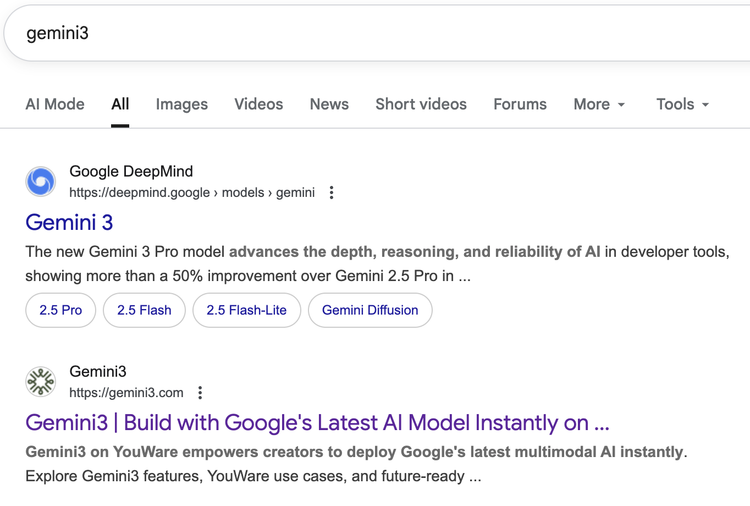
Task: Select the 2.5 Flash-Lite chip
Action: tap(246, 310)
